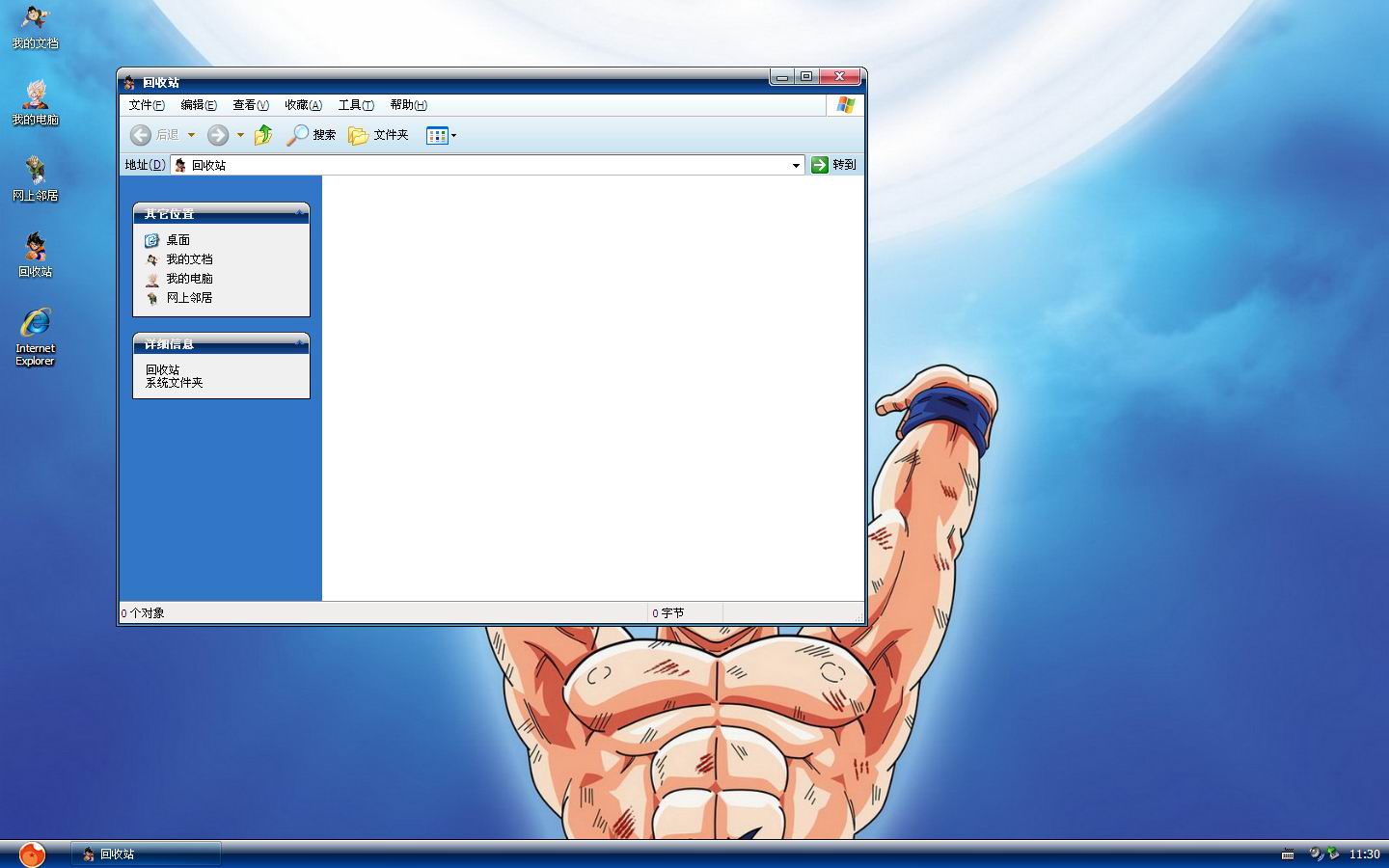Select 回收站 taskbar button
Screen dimensions: 1389x868
pyautogui.click(x=147, y=854)
